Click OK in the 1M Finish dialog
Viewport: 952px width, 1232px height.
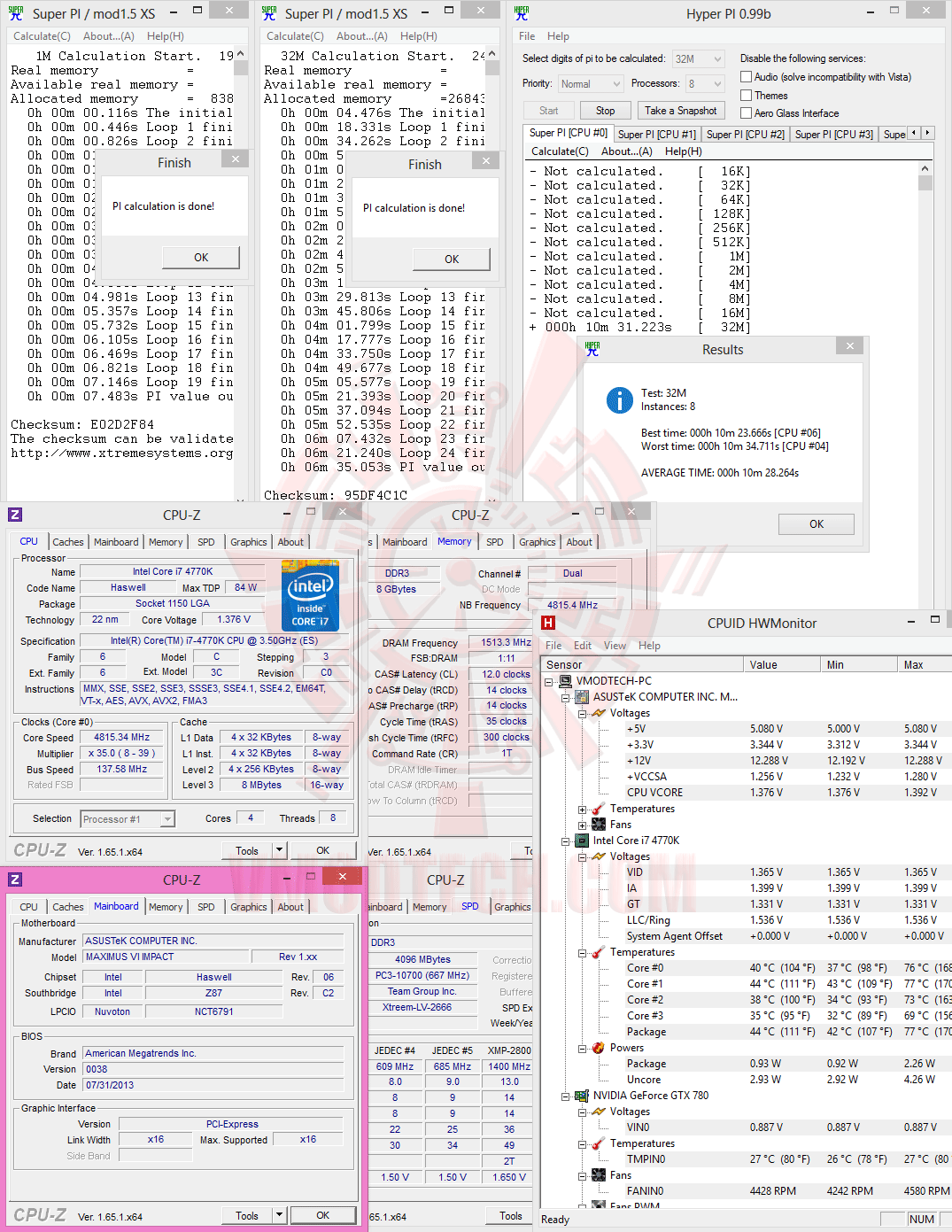tap(201, 258)
